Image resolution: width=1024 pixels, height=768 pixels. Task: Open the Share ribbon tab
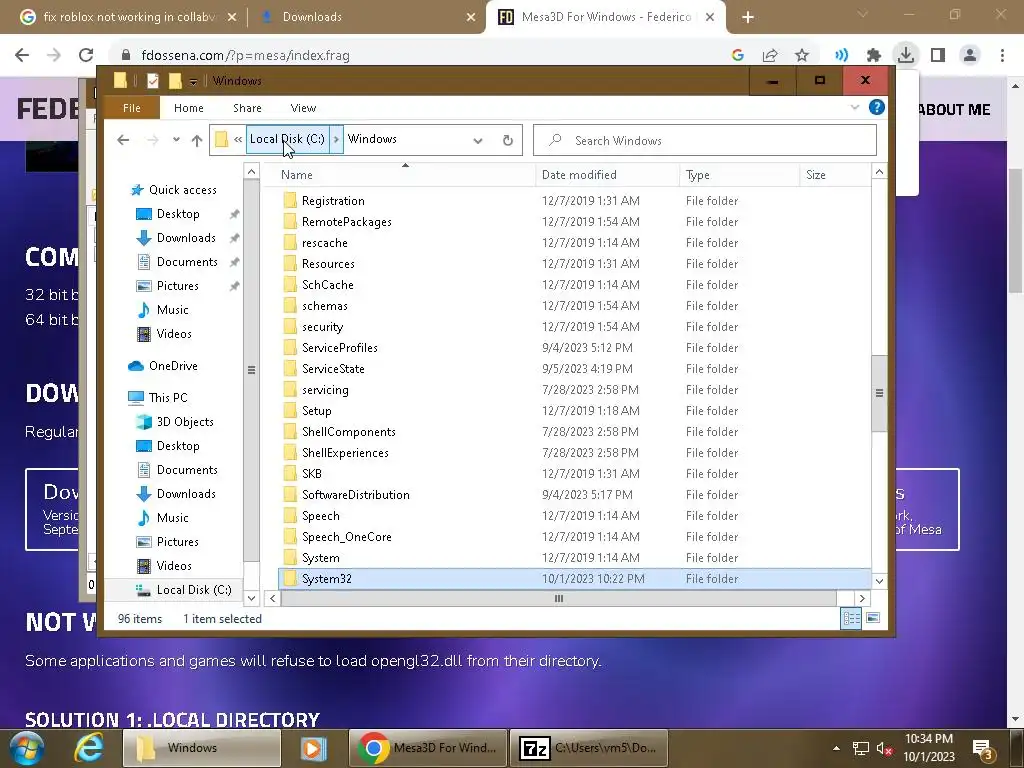pyautogui.click(x=247, y=108)
